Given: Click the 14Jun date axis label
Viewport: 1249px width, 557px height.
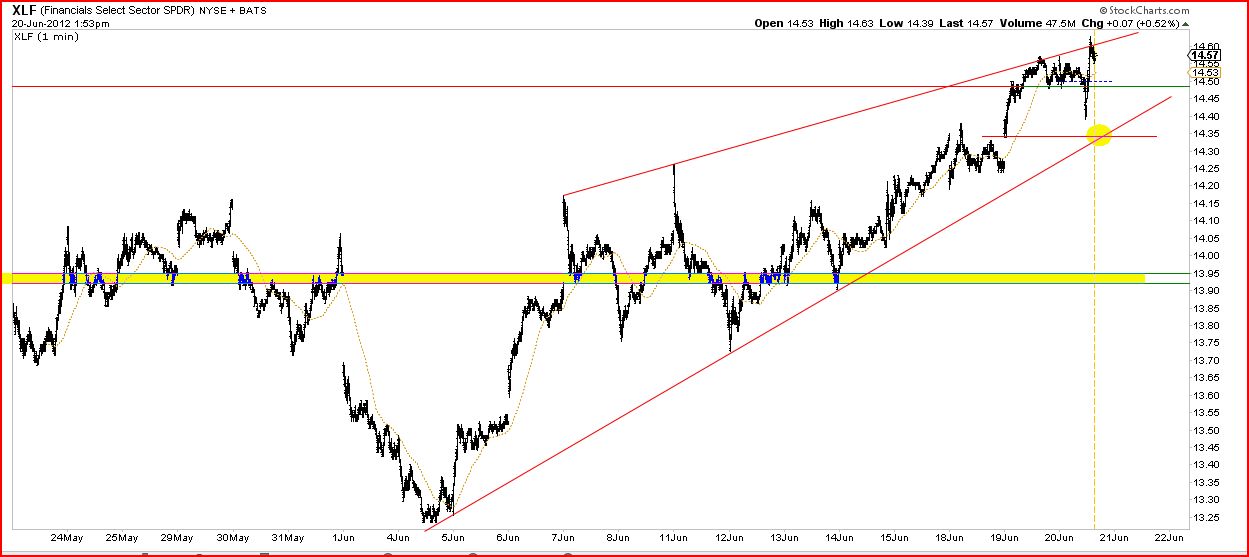Looking at the screenshot, I should (x=840, y=536).
